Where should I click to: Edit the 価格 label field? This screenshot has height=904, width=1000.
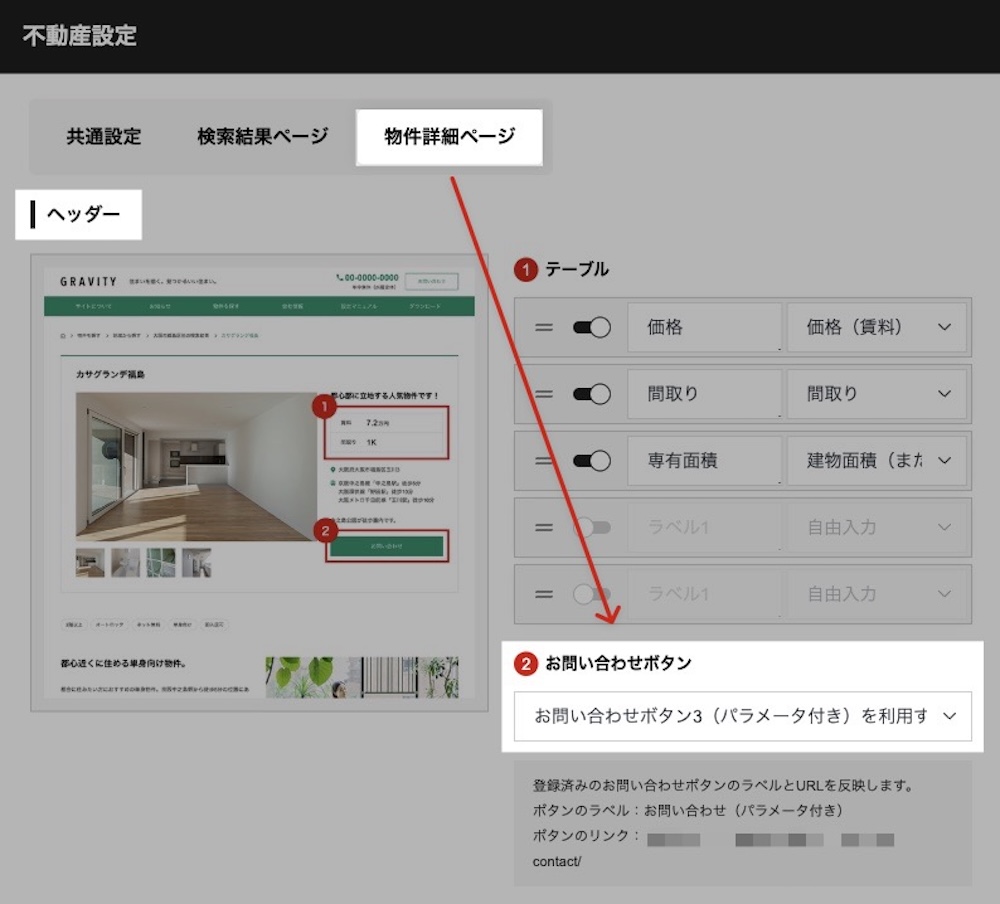click(x=704, y=327)
